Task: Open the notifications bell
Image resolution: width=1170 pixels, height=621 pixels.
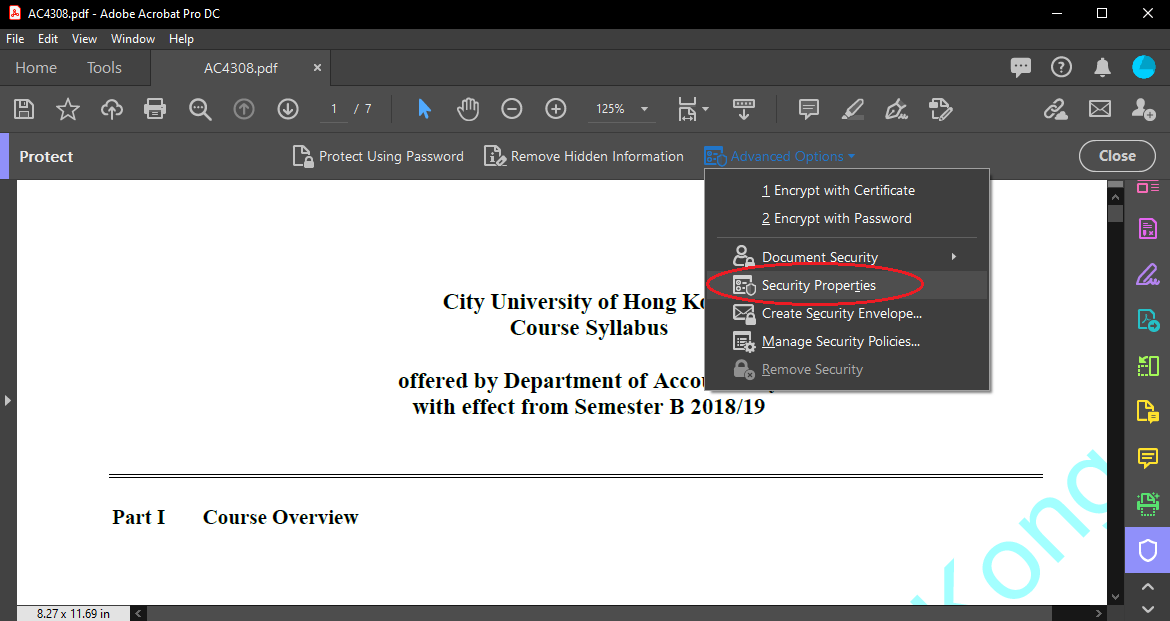Action: (x=1102, y=68)
